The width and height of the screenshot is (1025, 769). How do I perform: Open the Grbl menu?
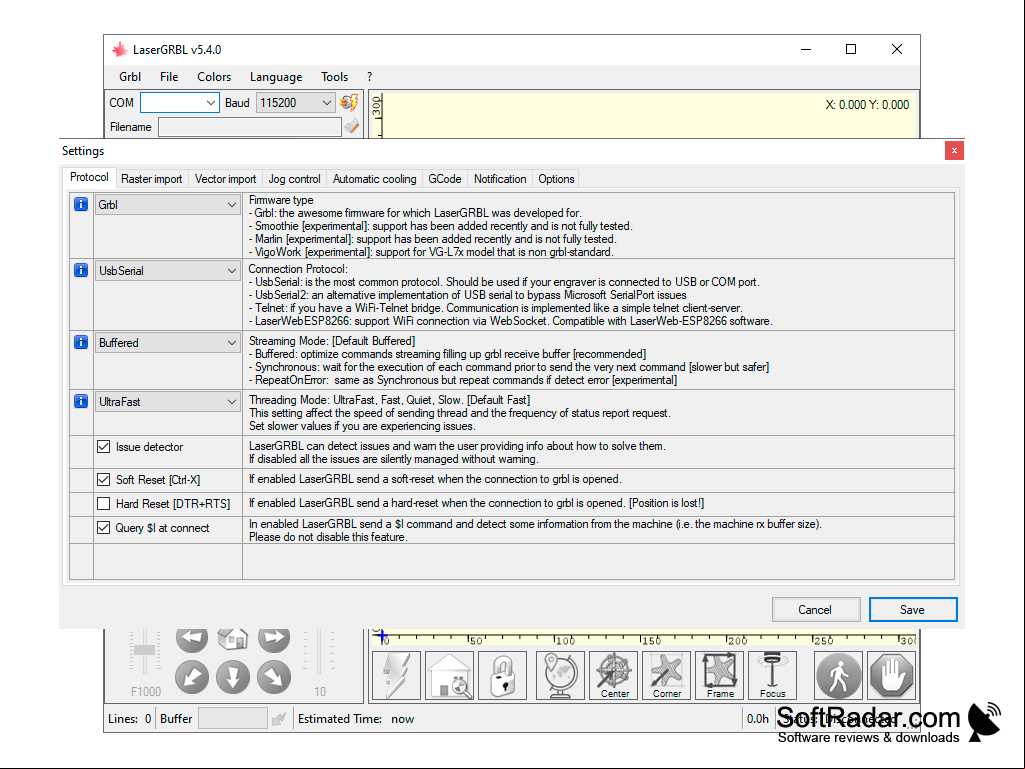(130, 77)
